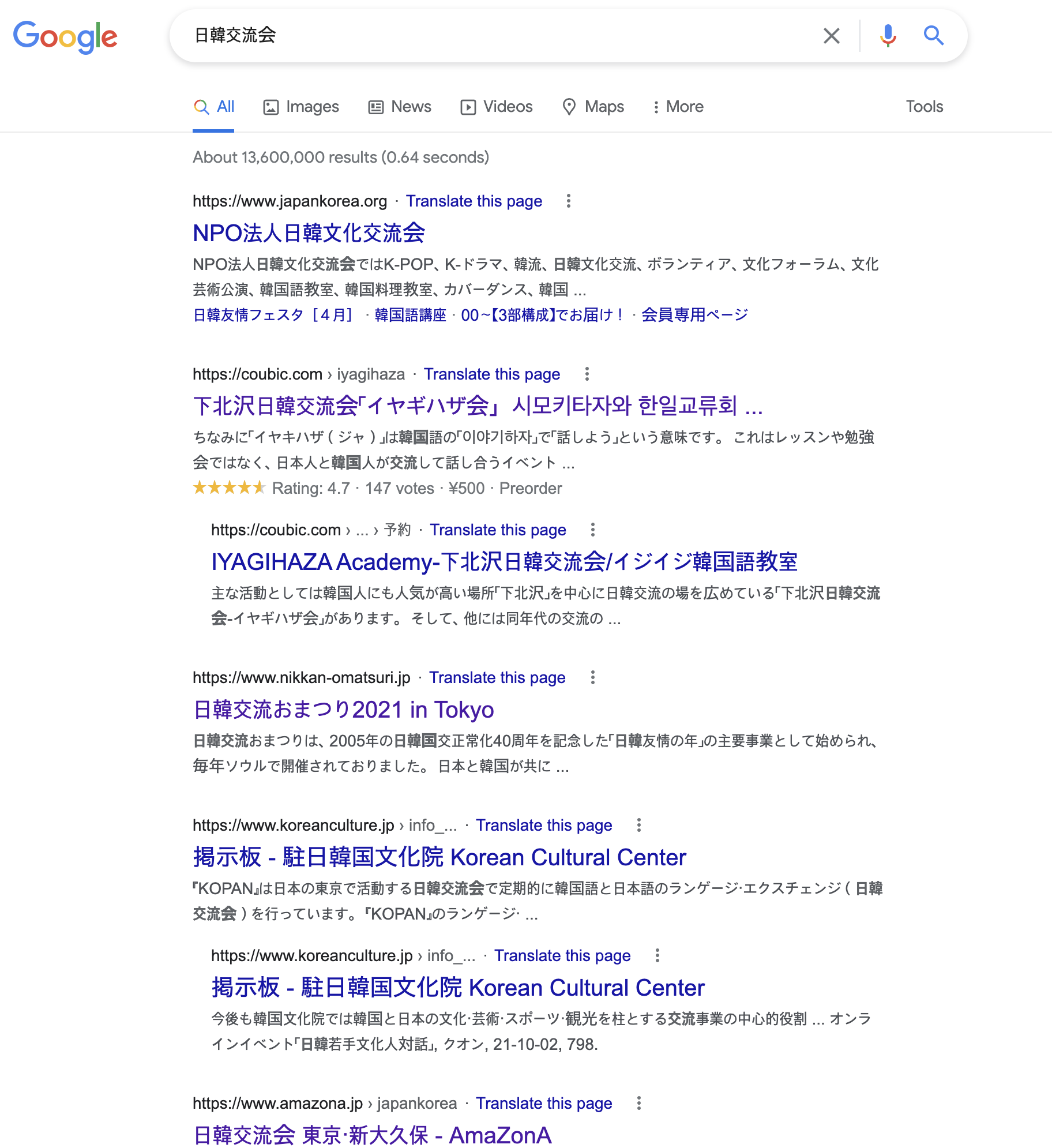Open 日韓交流会 東京·新大久保 - AmaZonA result
This screenshot has height=1148, width=1052.
pos(373,1135)
